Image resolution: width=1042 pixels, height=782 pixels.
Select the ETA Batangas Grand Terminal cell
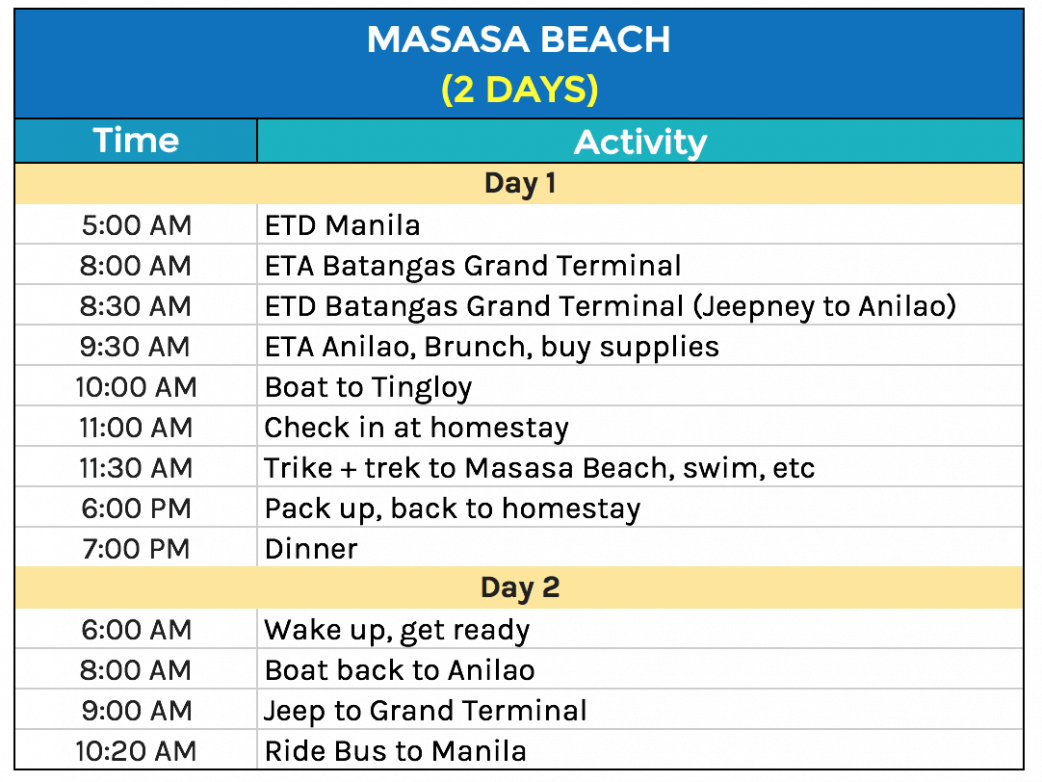pyautogui.click(x=473, y=266)
